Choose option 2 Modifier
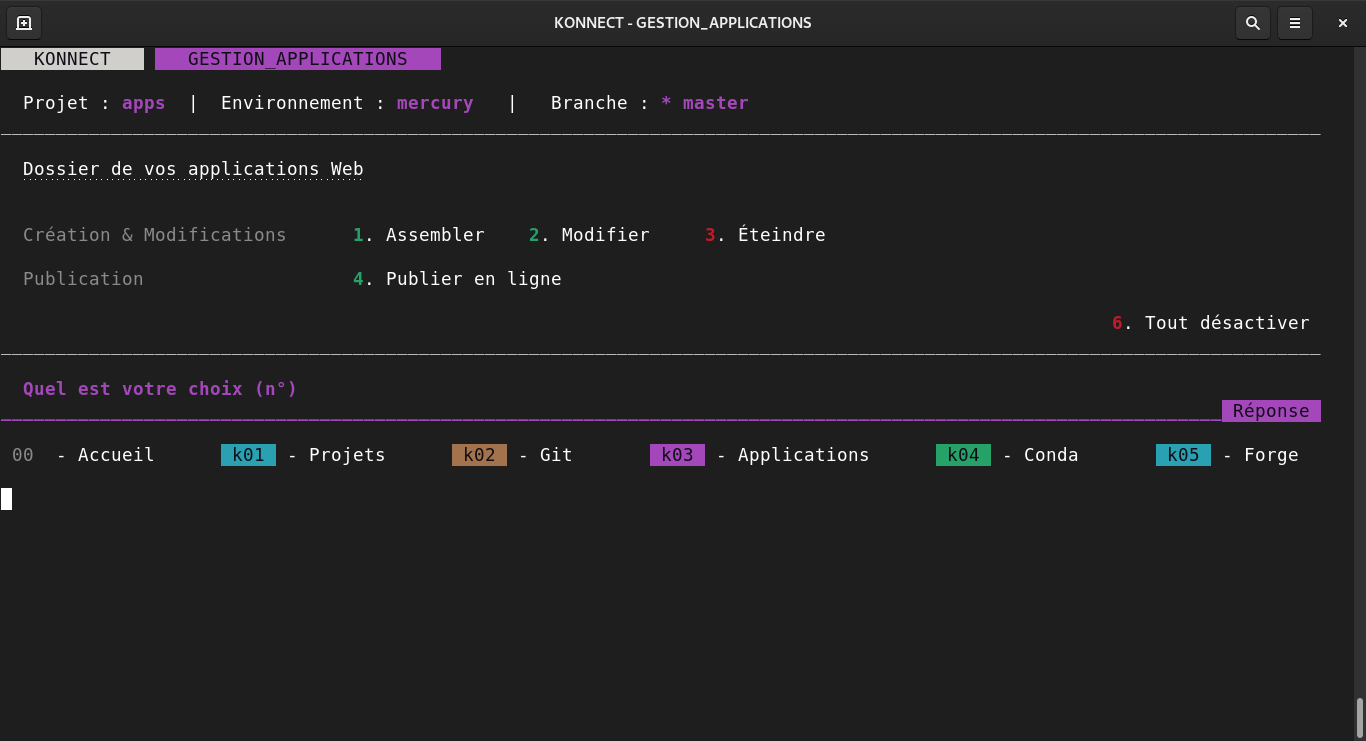Screen dimensions: 1366x741 590,235
